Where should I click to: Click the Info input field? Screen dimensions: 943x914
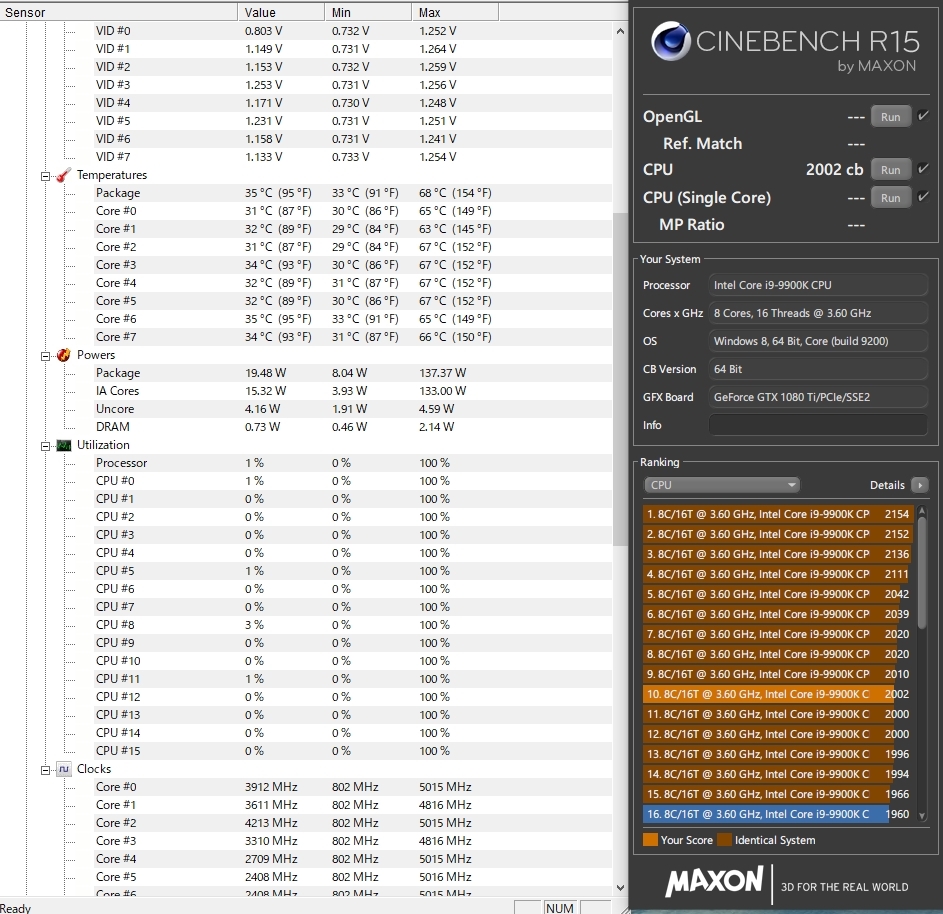[x=818, y=425]
